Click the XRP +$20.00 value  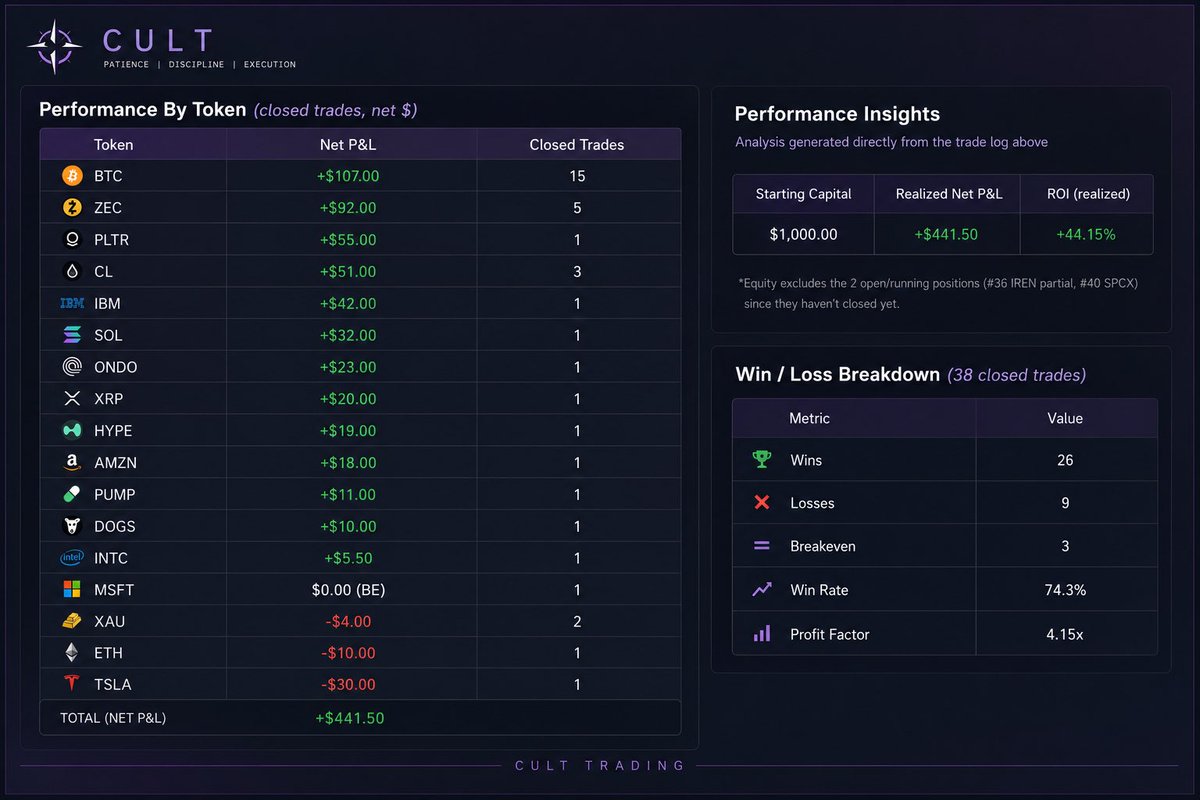tap(348, 399)
